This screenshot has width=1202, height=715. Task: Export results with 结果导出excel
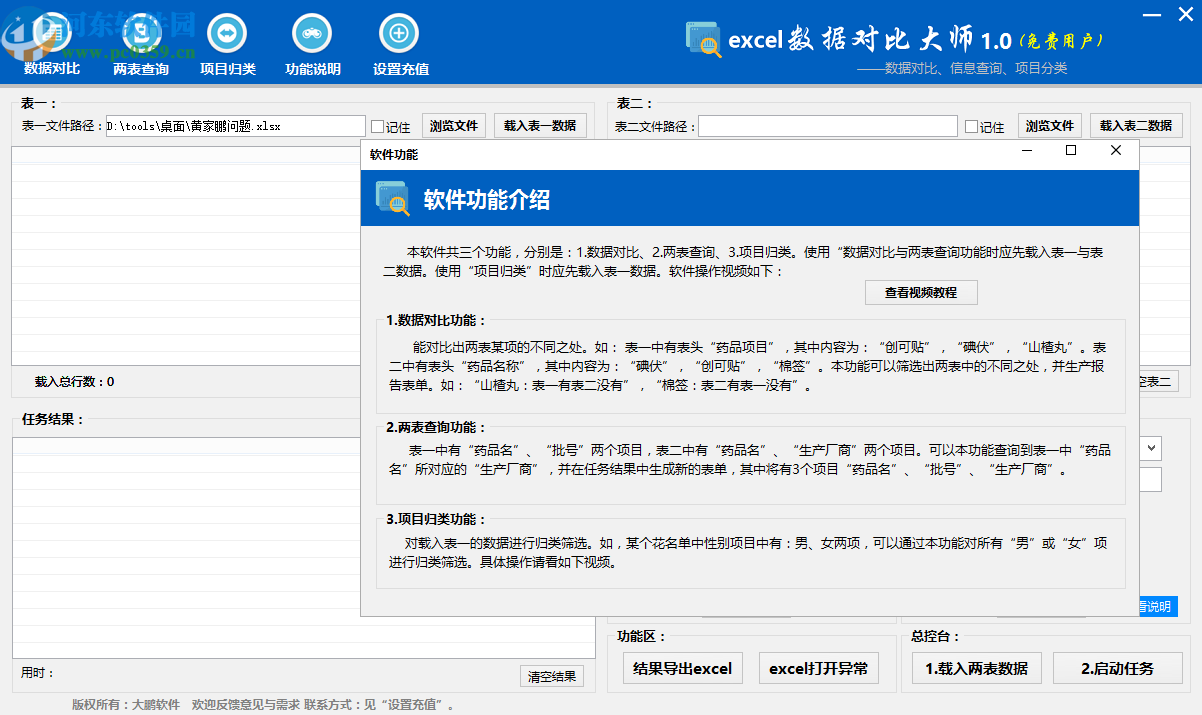point(683,668)
